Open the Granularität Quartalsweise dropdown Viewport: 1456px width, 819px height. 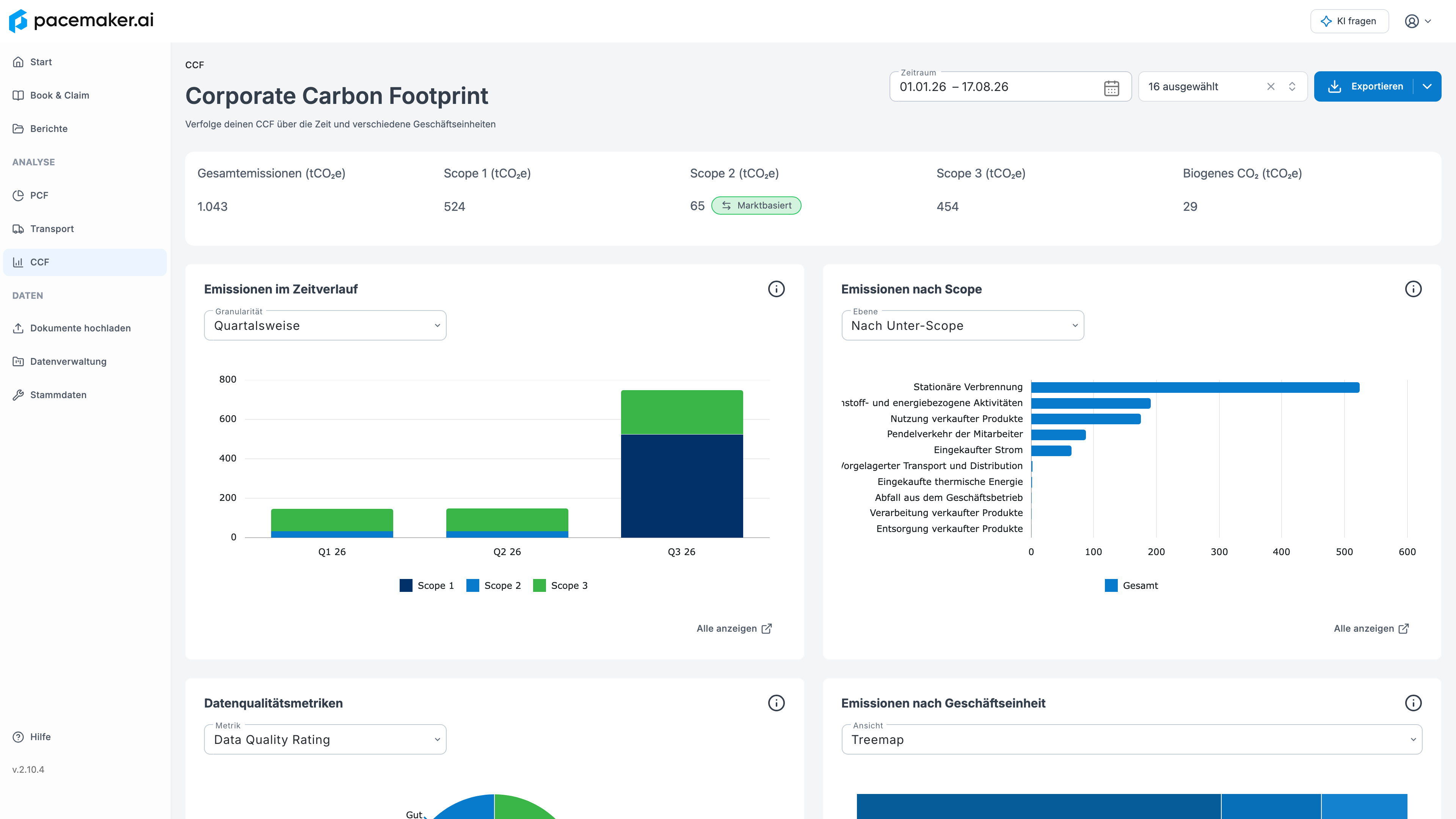click(325, 326)
